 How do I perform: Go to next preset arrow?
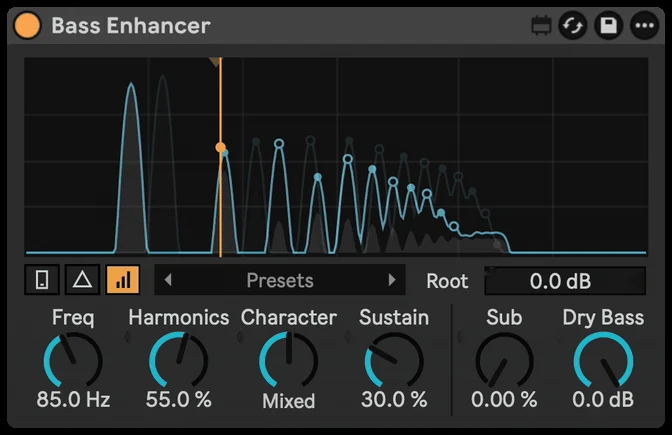click(x=392, y=280)
